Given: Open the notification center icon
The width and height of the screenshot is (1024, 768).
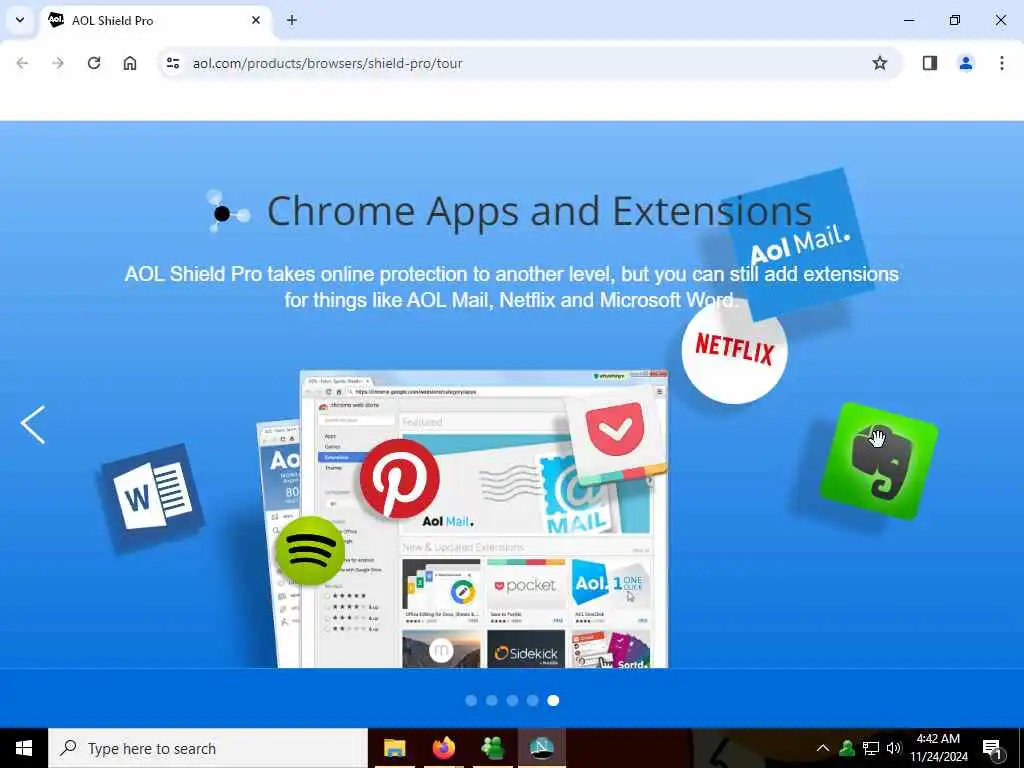Looking at the screenshot, I should point(992,749).
